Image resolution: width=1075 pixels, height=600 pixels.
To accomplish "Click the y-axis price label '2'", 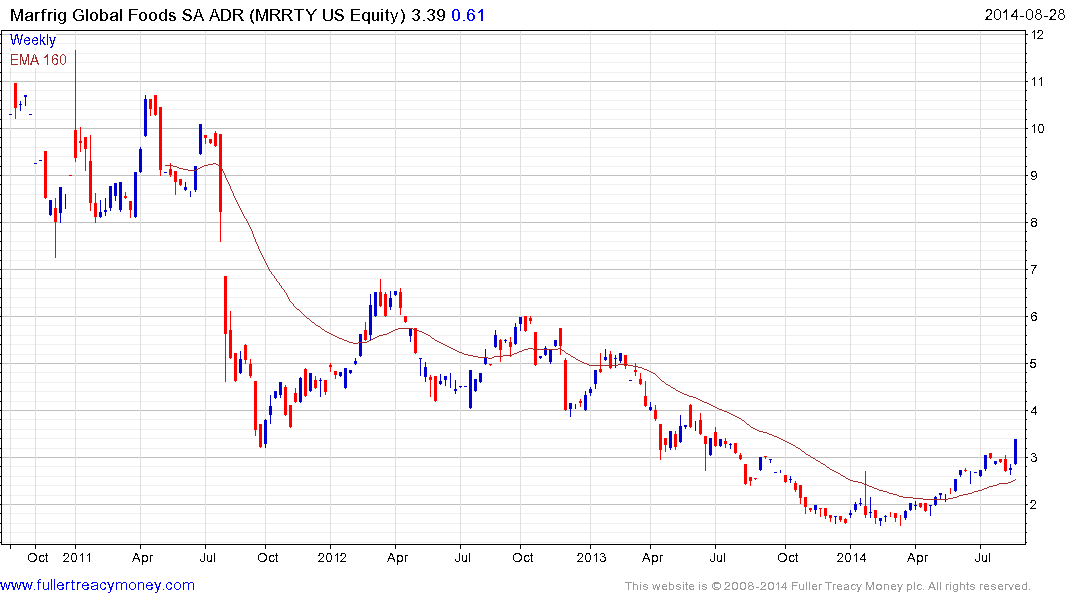I will 1035,505.
